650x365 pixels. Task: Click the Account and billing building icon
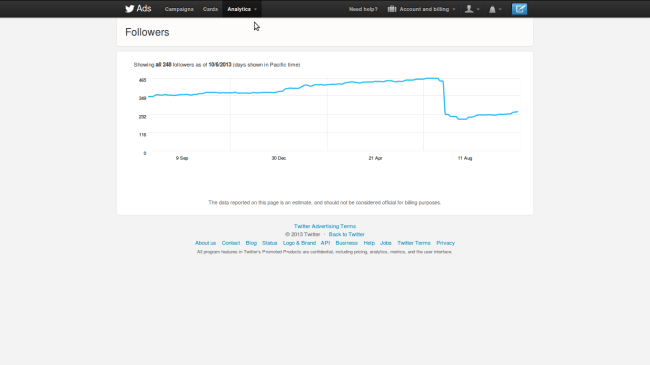click(392, 9)
